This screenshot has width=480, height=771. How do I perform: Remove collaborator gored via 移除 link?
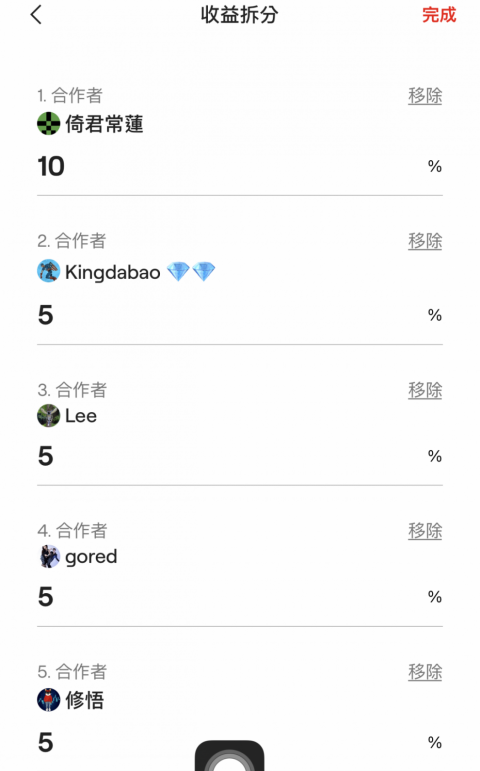pyautogui.click(x=425, y=531)
